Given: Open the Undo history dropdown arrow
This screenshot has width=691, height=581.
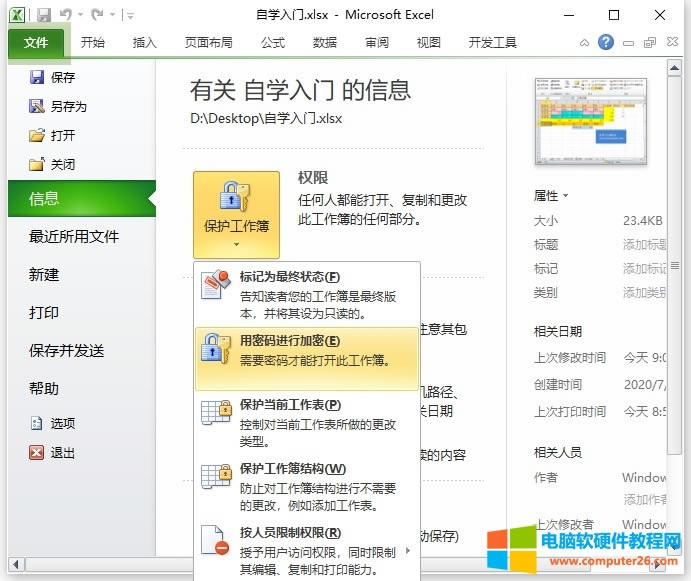Looking at the screenshot, I should (x=81, y=15).
